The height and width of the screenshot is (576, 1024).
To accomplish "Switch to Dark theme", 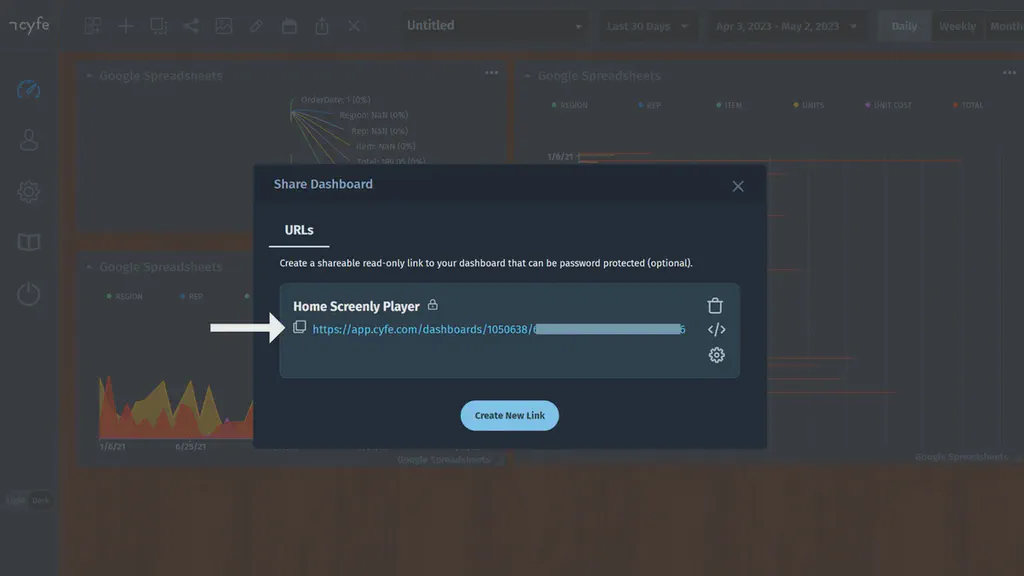I will click(40, 500).
